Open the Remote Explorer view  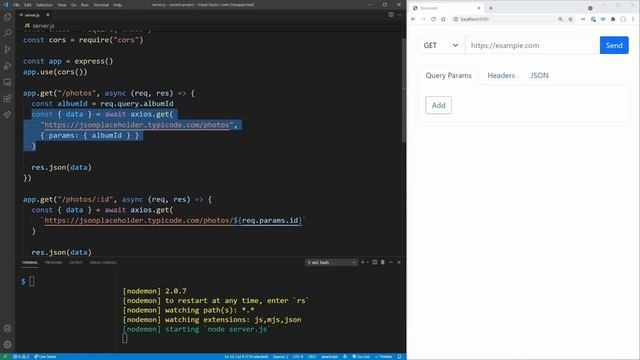click(7, 82)
